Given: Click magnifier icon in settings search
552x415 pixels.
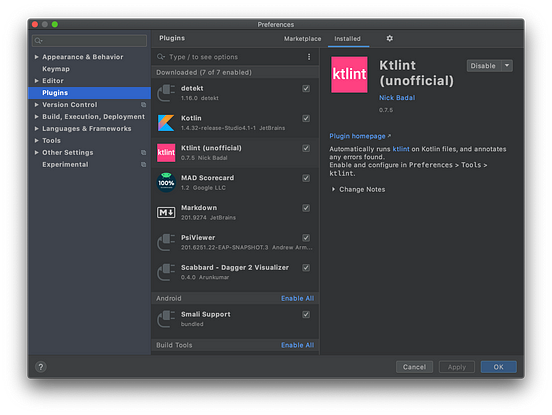Looking at the screenshot, I should pos(38,41).
